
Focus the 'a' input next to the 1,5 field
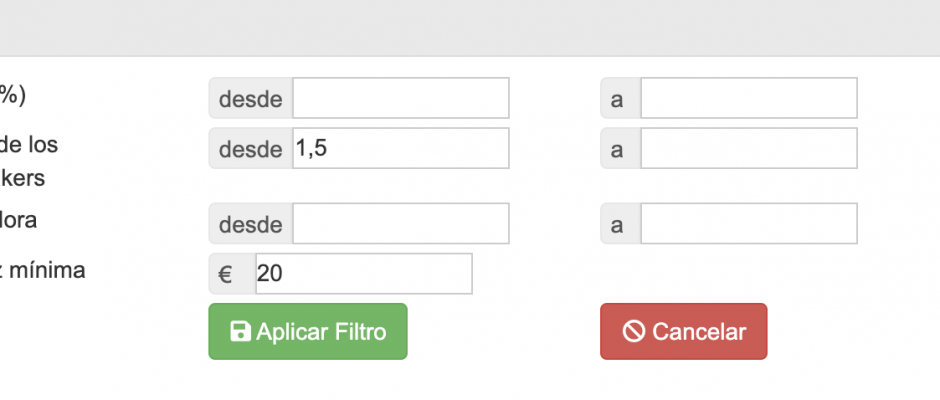pyautogui.click(x=749, y=148)
